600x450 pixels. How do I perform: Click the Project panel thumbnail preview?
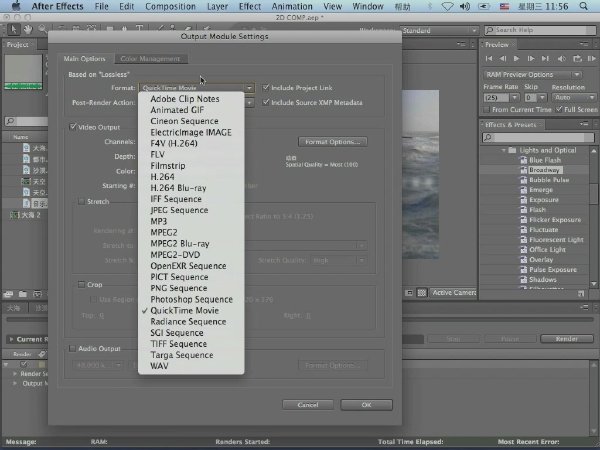click(x=23, y=72)
